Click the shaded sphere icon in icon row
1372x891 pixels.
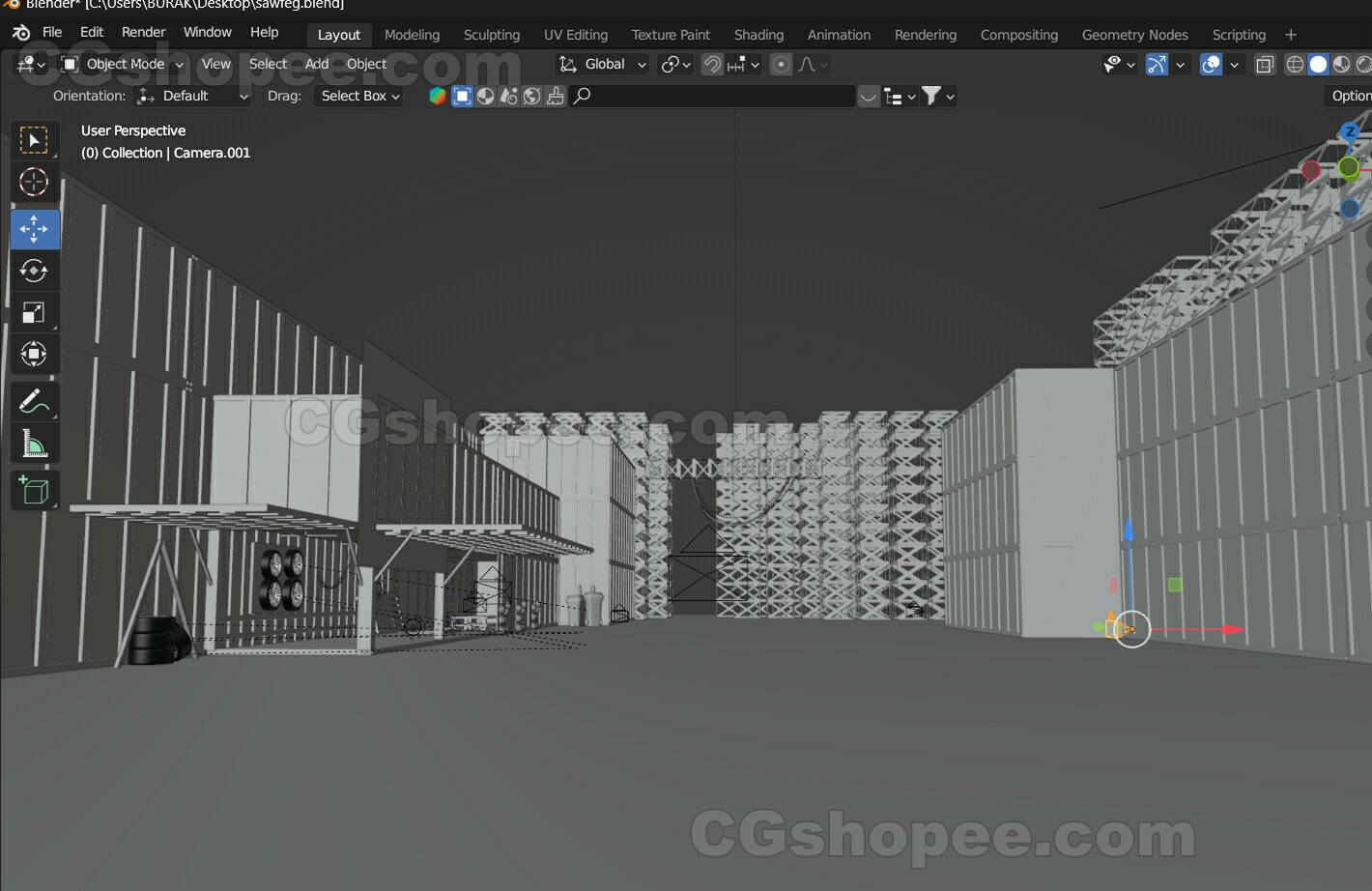pos(485,96)
